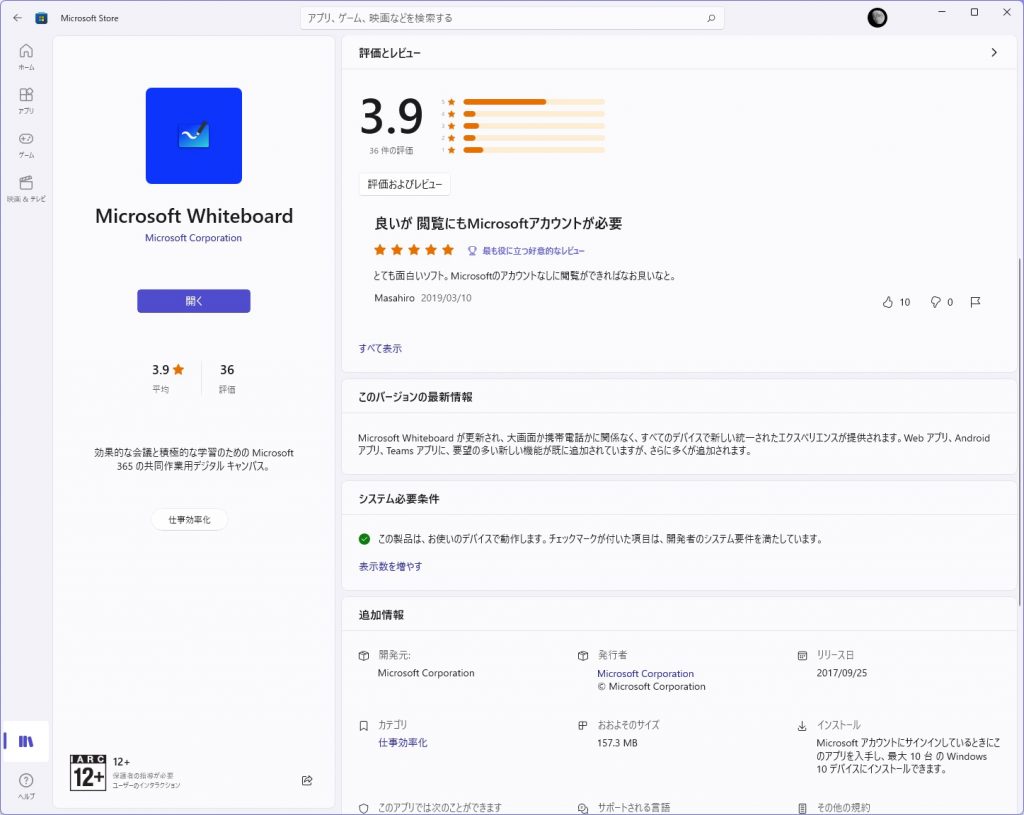1024x815 pixels.
Task: Like Masahiro's review with thumbs up
Action: (888, 301)
